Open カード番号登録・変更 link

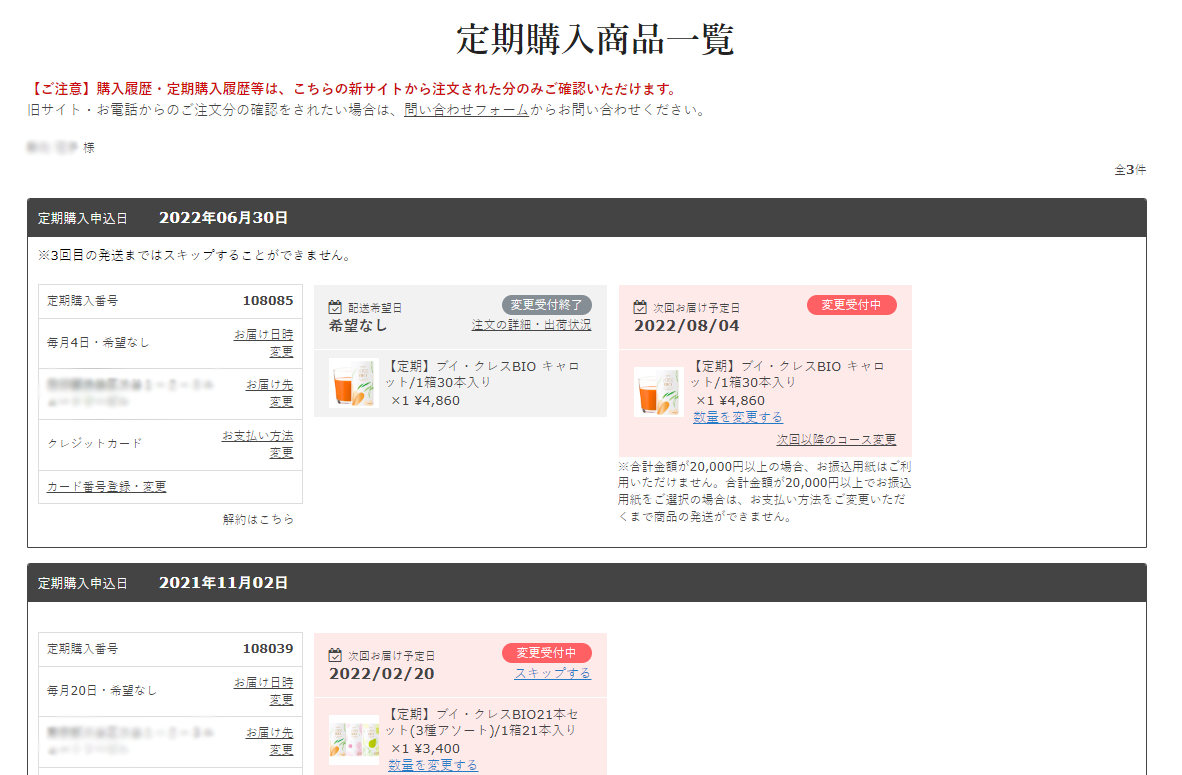point(107,487)
